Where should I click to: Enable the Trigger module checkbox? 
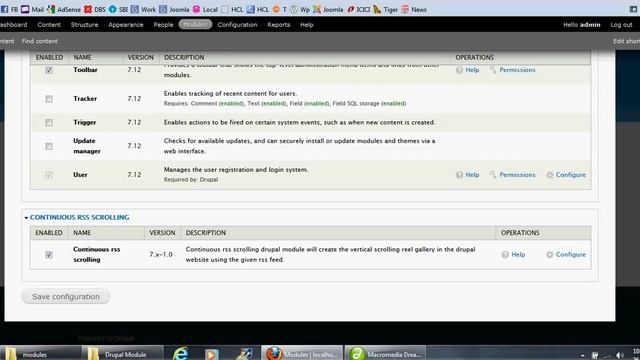coord(49,122)
